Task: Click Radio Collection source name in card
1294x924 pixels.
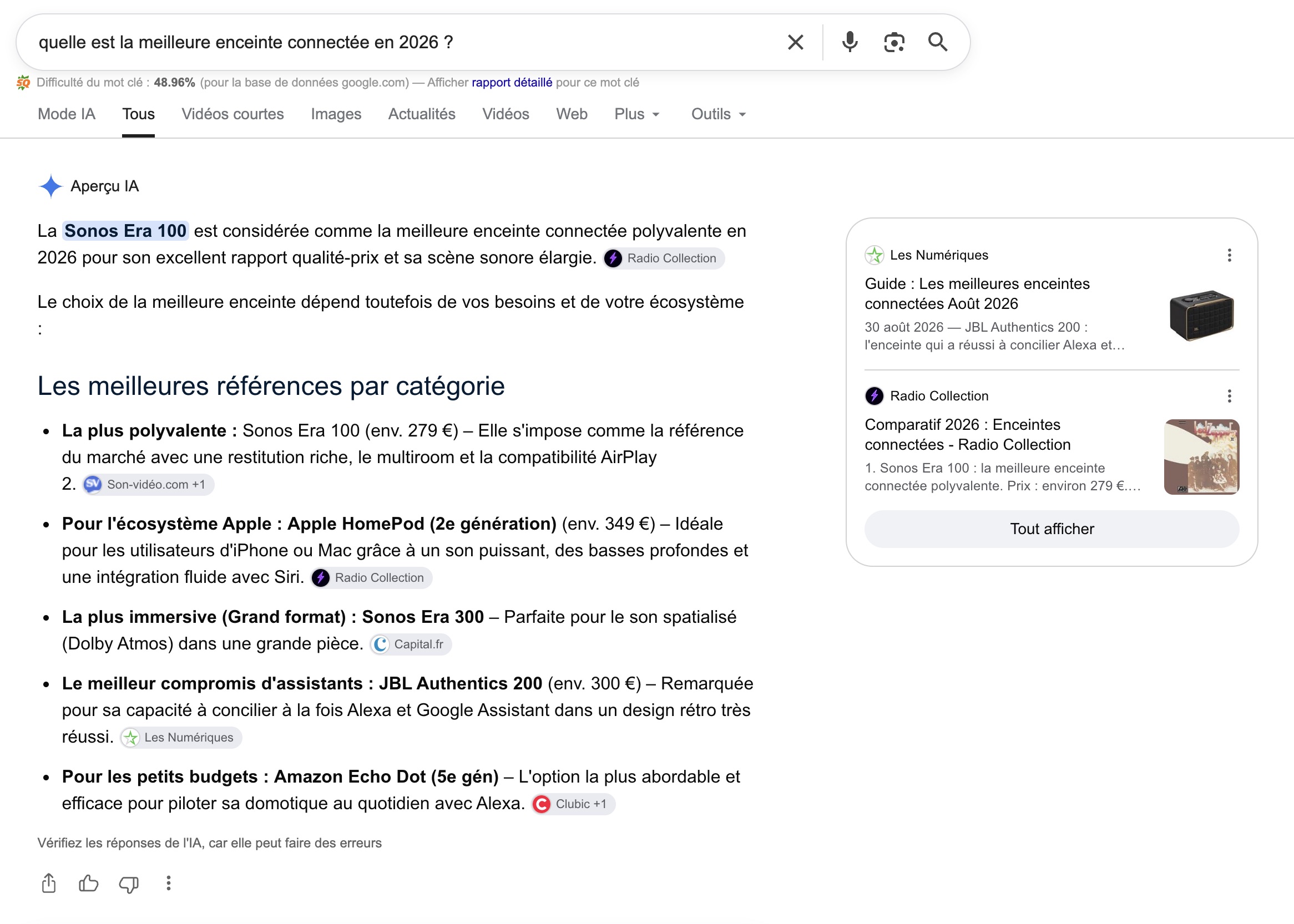Action: [x=939, y=396]
